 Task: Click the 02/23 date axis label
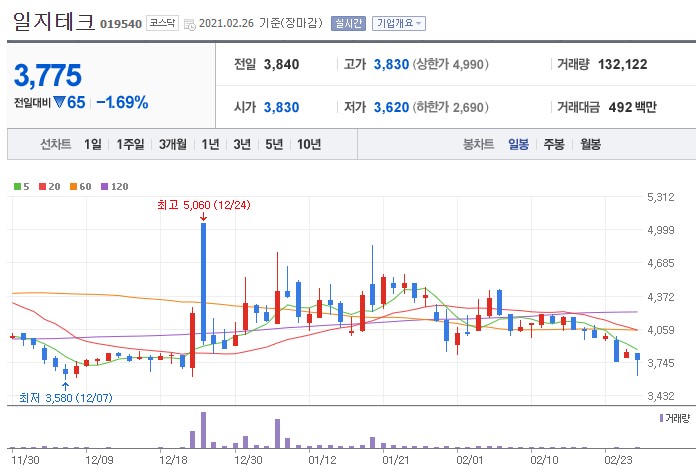(618, 460)
